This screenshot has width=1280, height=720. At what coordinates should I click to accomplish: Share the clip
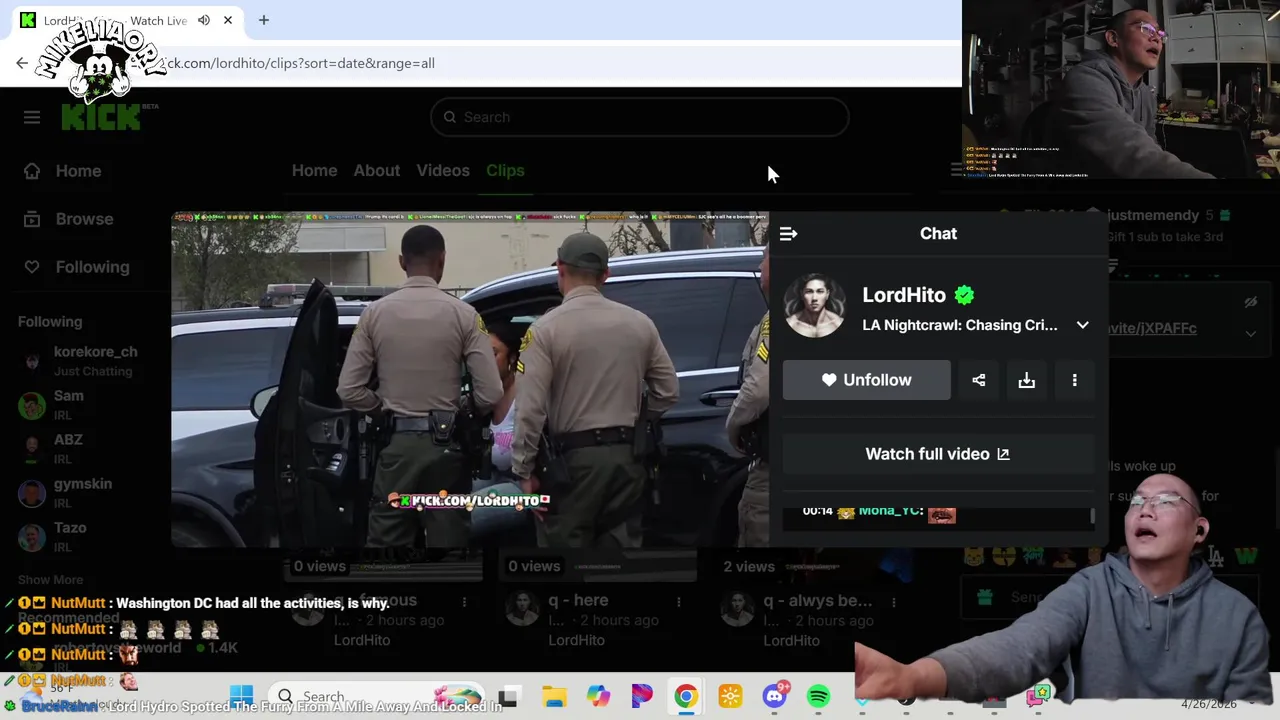[978, 380]
